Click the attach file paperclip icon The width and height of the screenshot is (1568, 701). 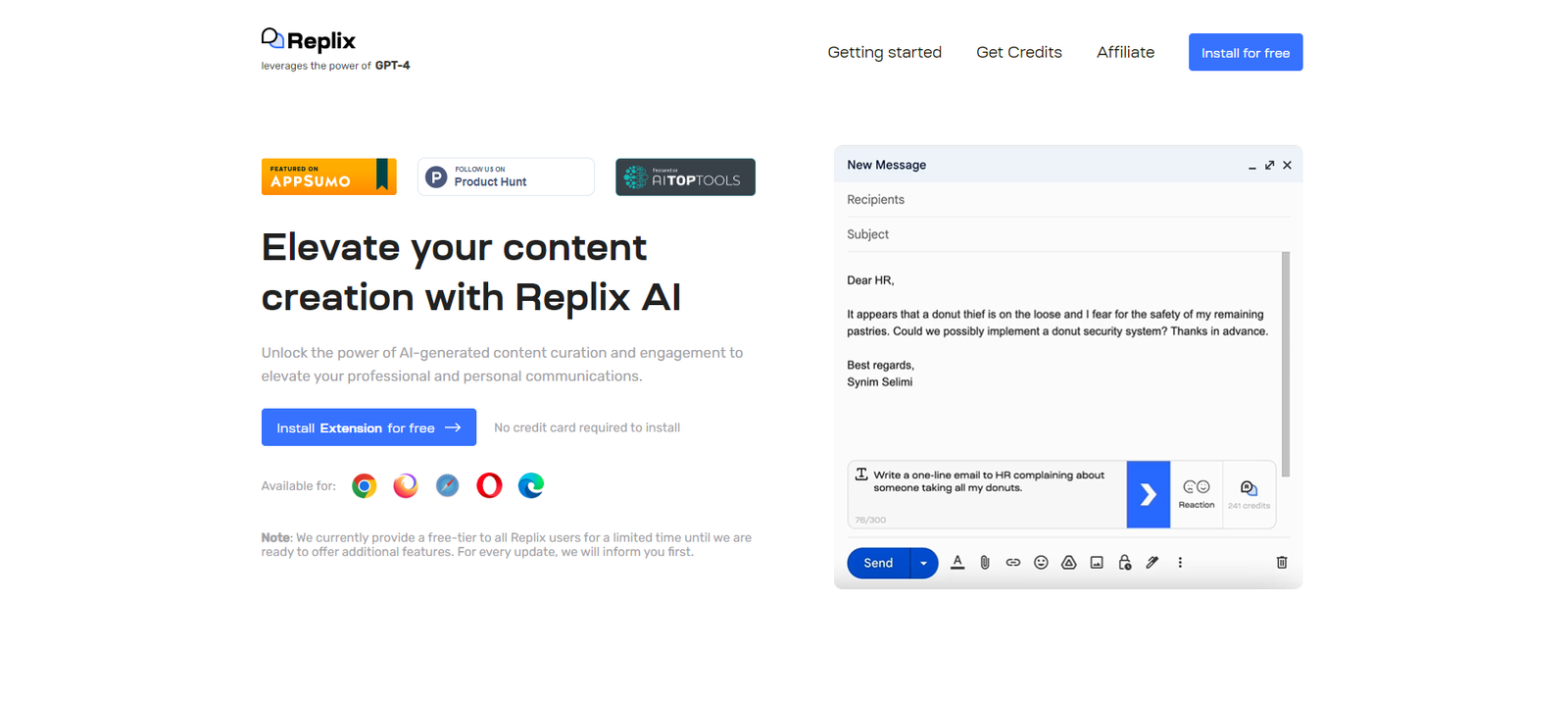[x=985, y=563]
